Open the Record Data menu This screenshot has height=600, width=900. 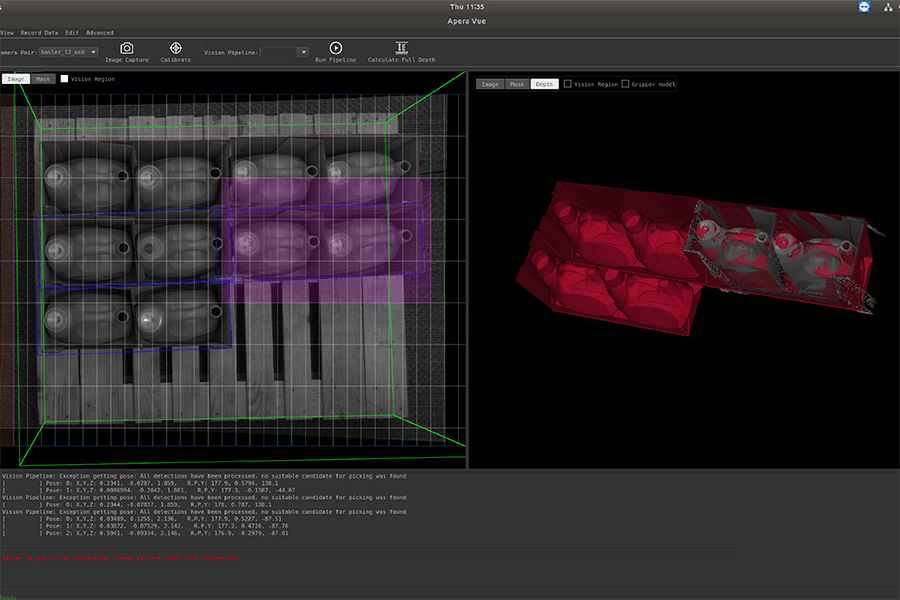tap(39, 33)
